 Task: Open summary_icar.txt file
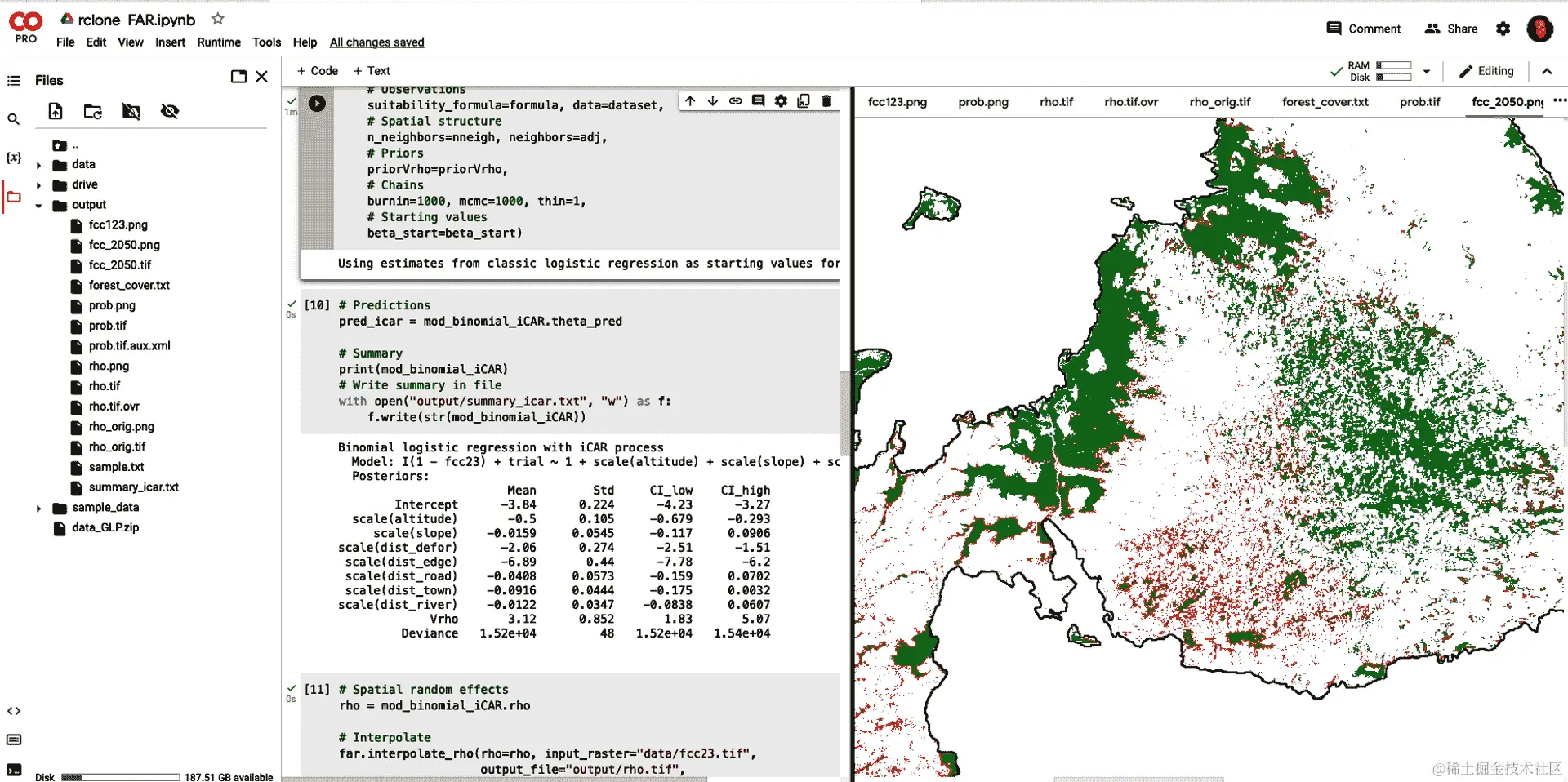pos(133,487)
